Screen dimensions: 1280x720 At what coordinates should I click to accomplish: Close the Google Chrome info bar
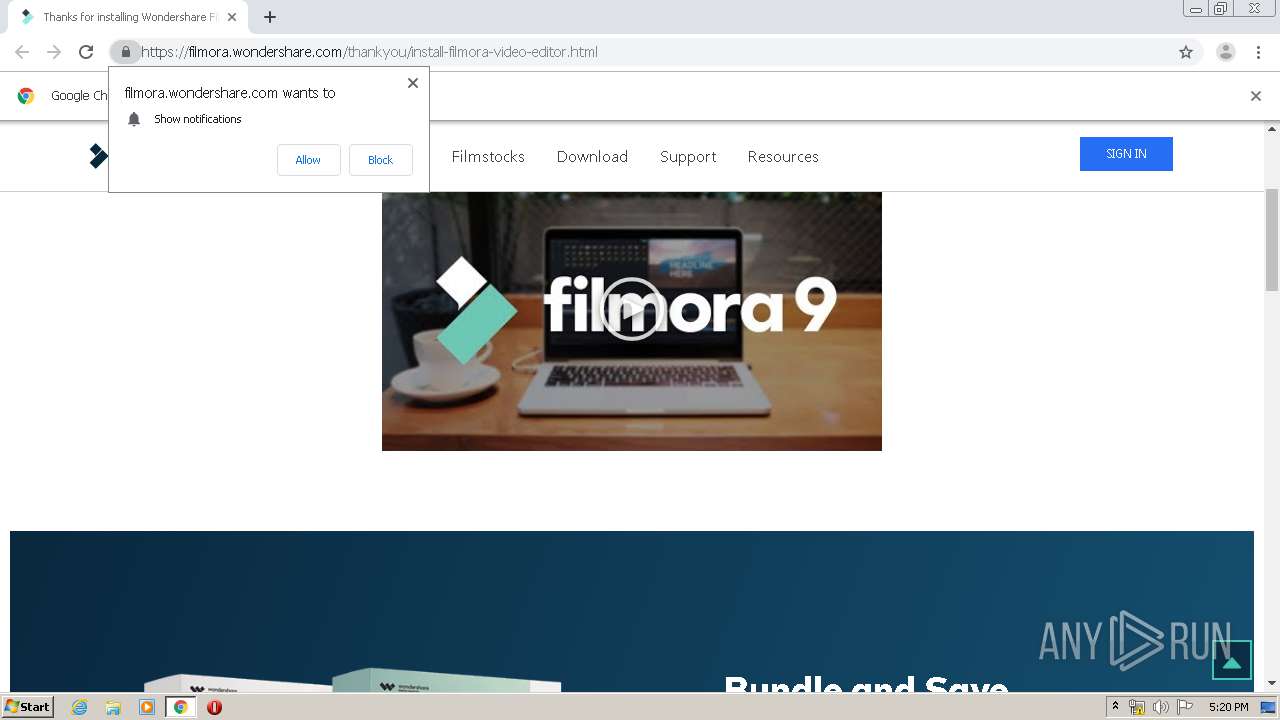pyautogui.click(x=1256, y=96)
